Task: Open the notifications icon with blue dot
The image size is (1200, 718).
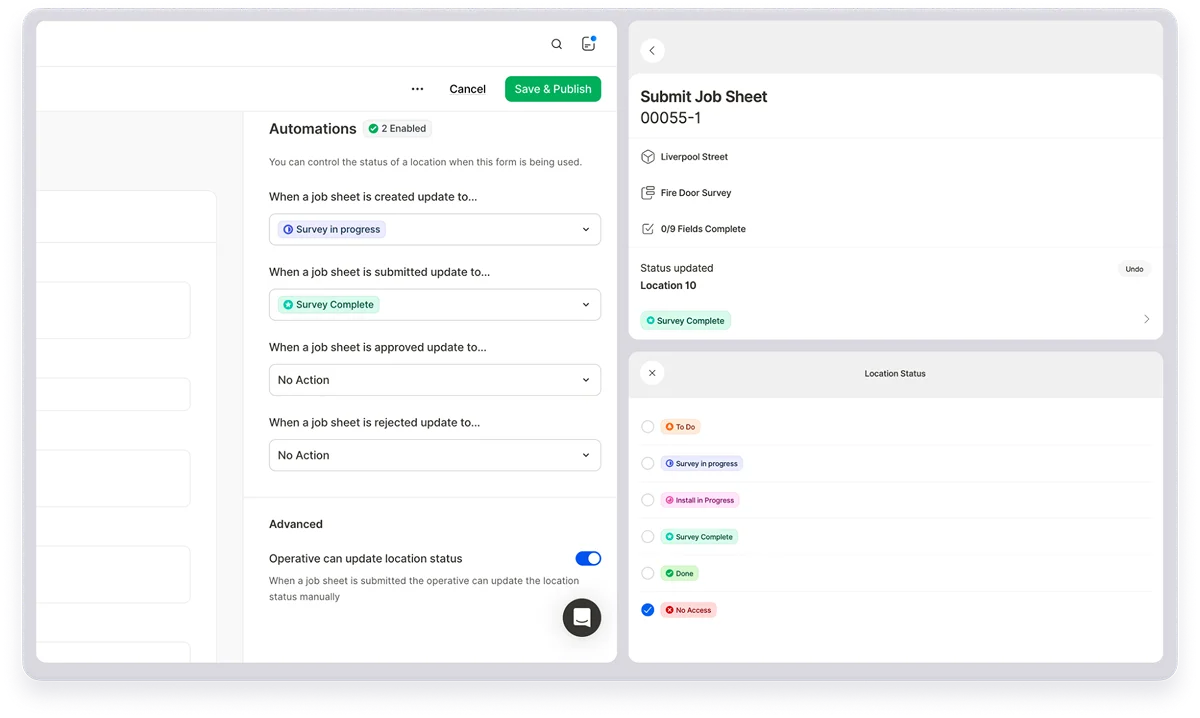Action: tap(589, 43)
